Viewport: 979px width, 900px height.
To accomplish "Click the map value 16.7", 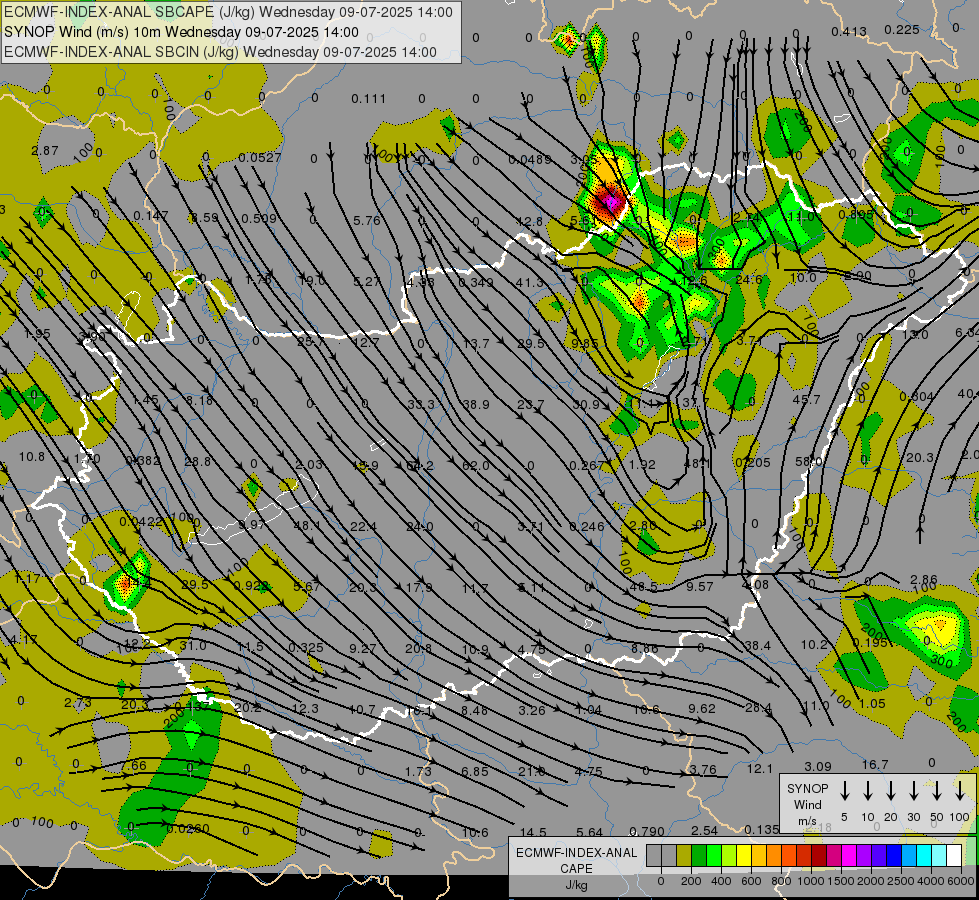I will tap(875, 765).
